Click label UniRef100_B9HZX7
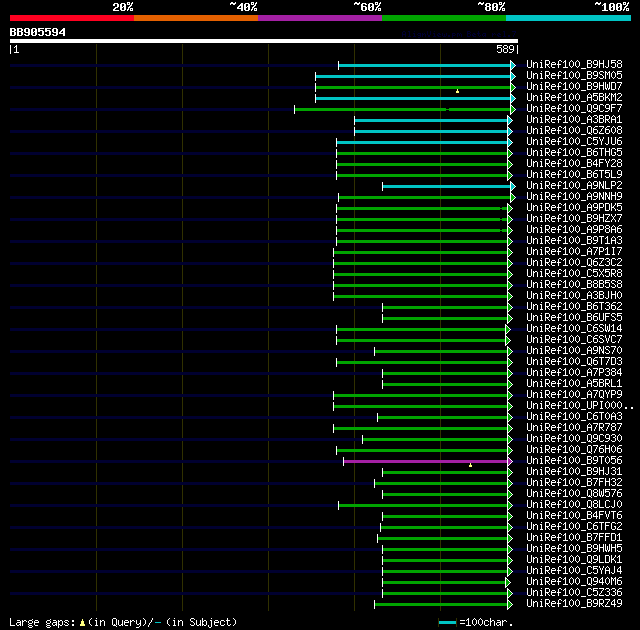The height and width of the screenshot is (630, 640). [x=574, y=219]
